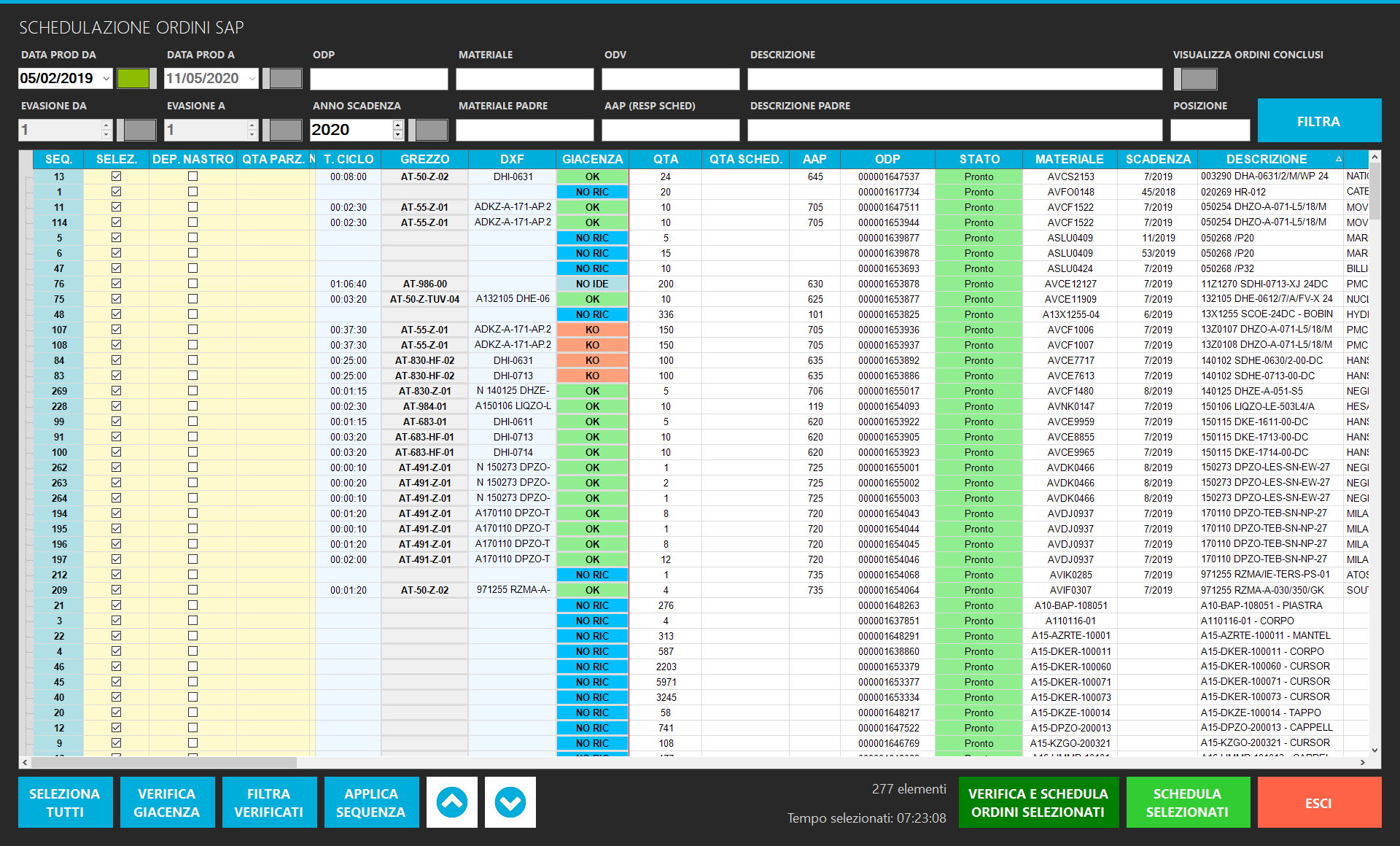Click the FILTRA button
Screen dimensions: 1400x846
coord(1319,120)
